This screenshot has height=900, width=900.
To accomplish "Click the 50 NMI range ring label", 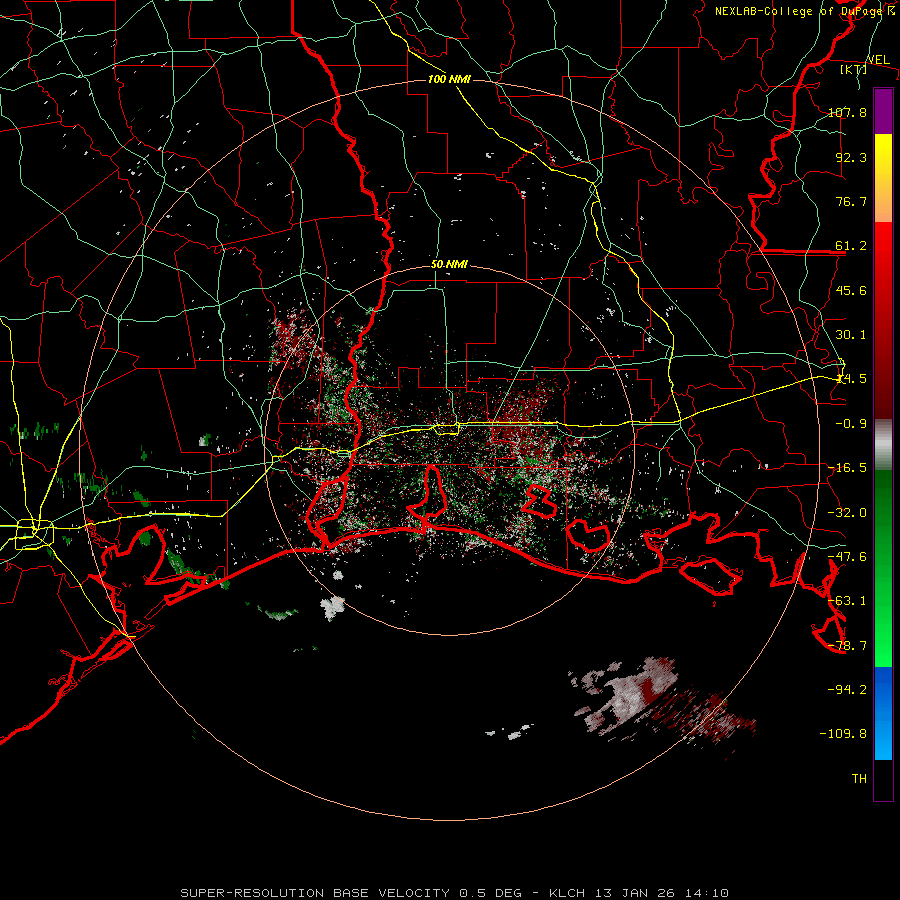I will [449, 265].
